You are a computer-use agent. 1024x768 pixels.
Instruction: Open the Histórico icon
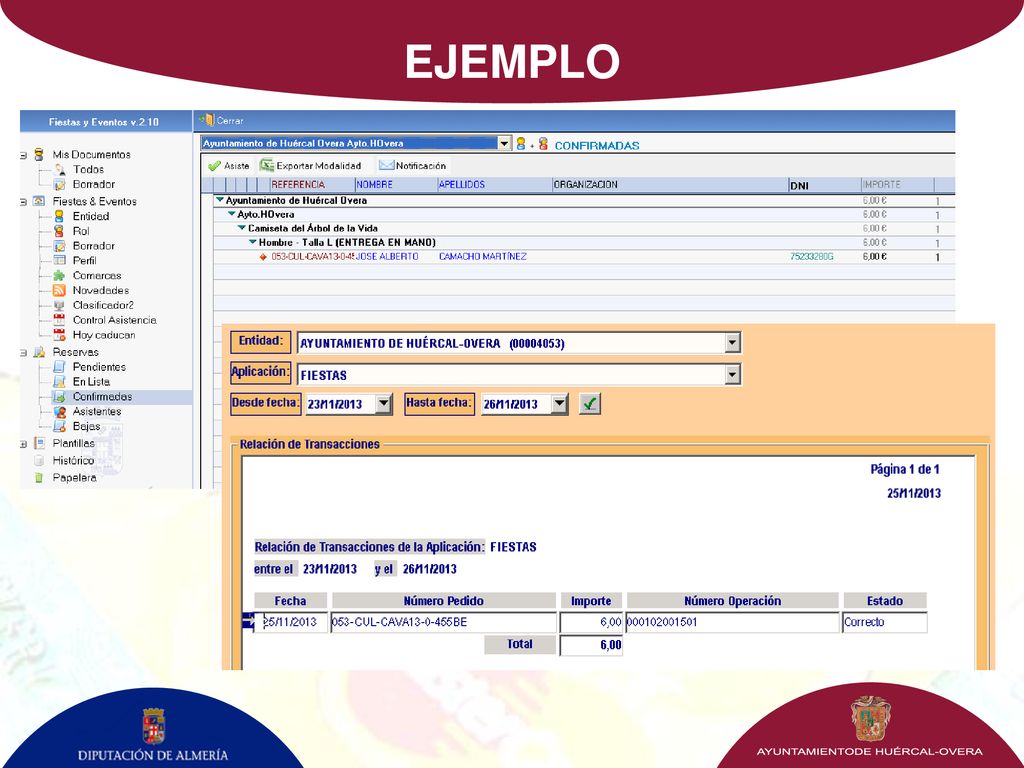39,460
